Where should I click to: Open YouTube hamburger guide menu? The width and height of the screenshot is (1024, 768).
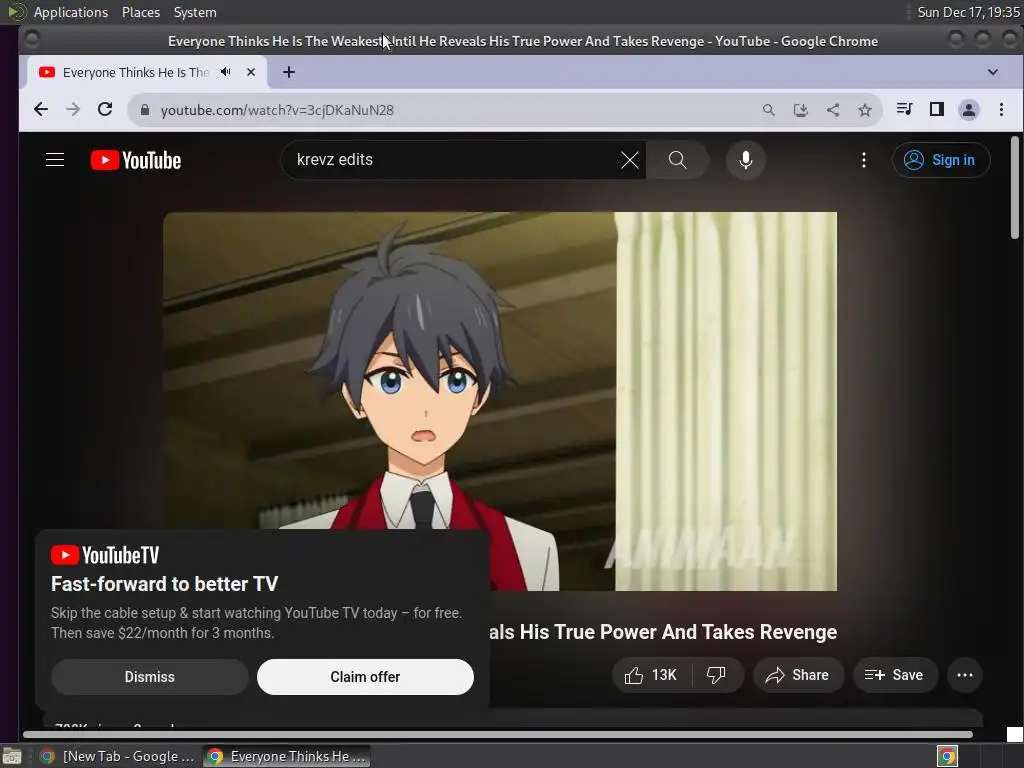55,160
